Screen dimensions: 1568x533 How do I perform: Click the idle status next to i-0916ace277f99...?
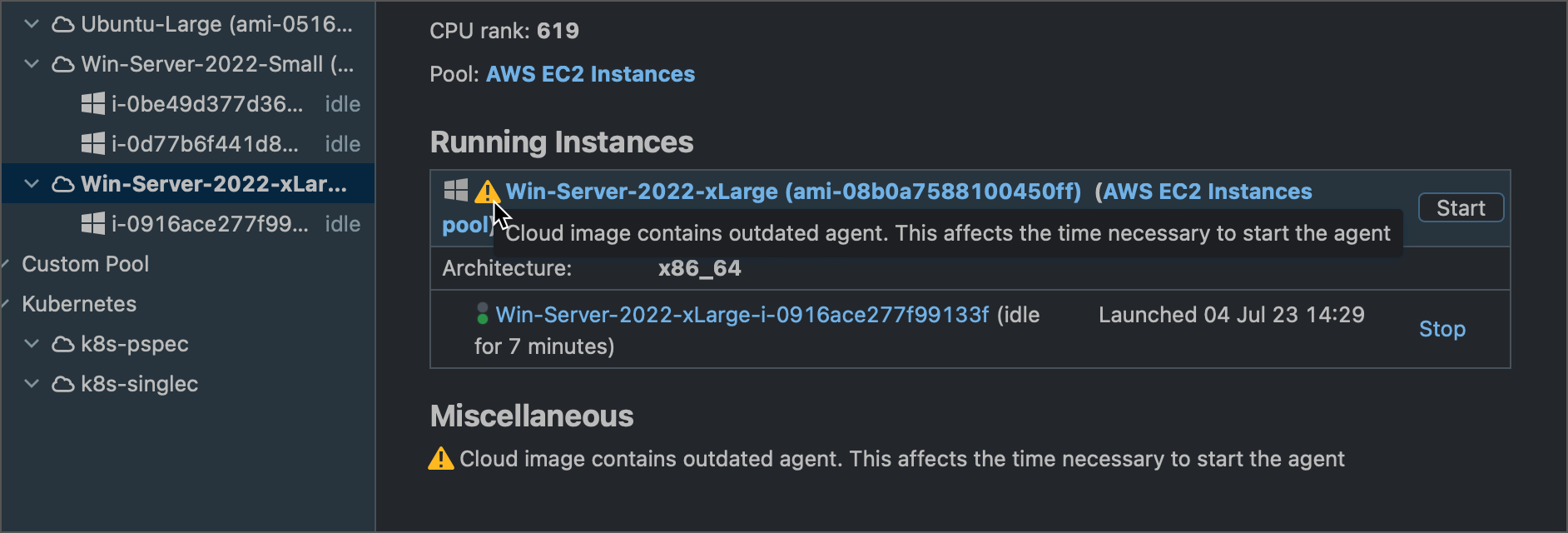(343, 223)
